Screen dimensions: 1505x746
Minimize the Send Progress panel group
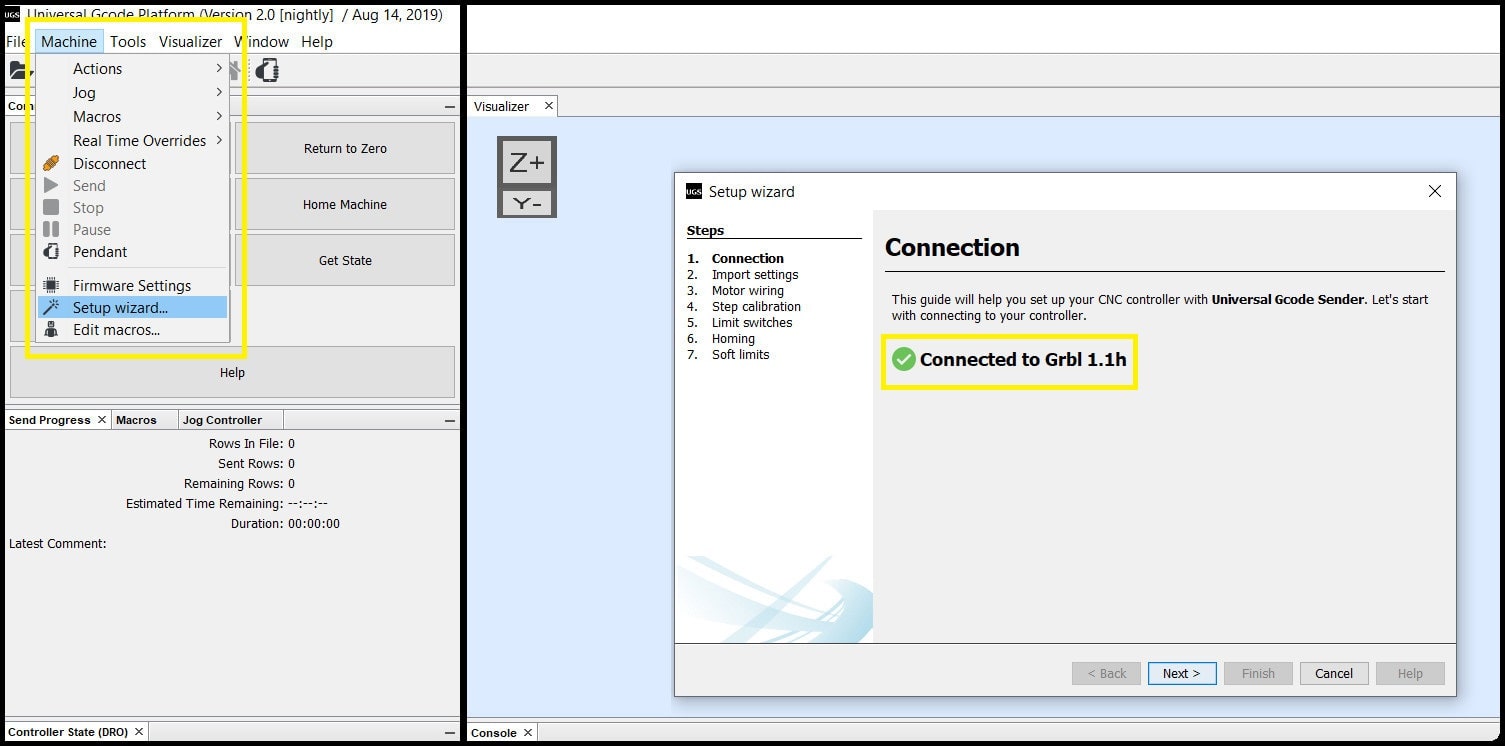point(450,421)
